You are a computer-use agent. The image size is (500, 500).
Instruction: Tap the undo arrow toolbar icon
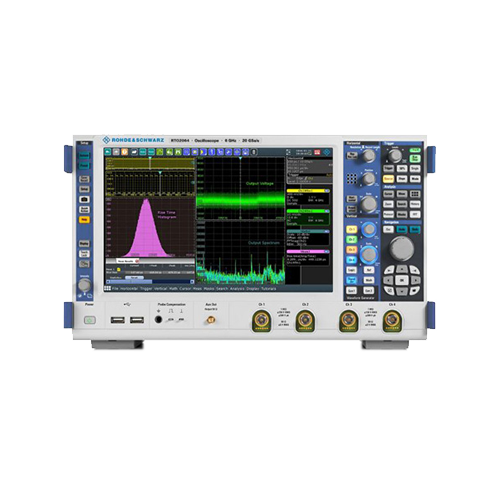click(x=108, y=152)
